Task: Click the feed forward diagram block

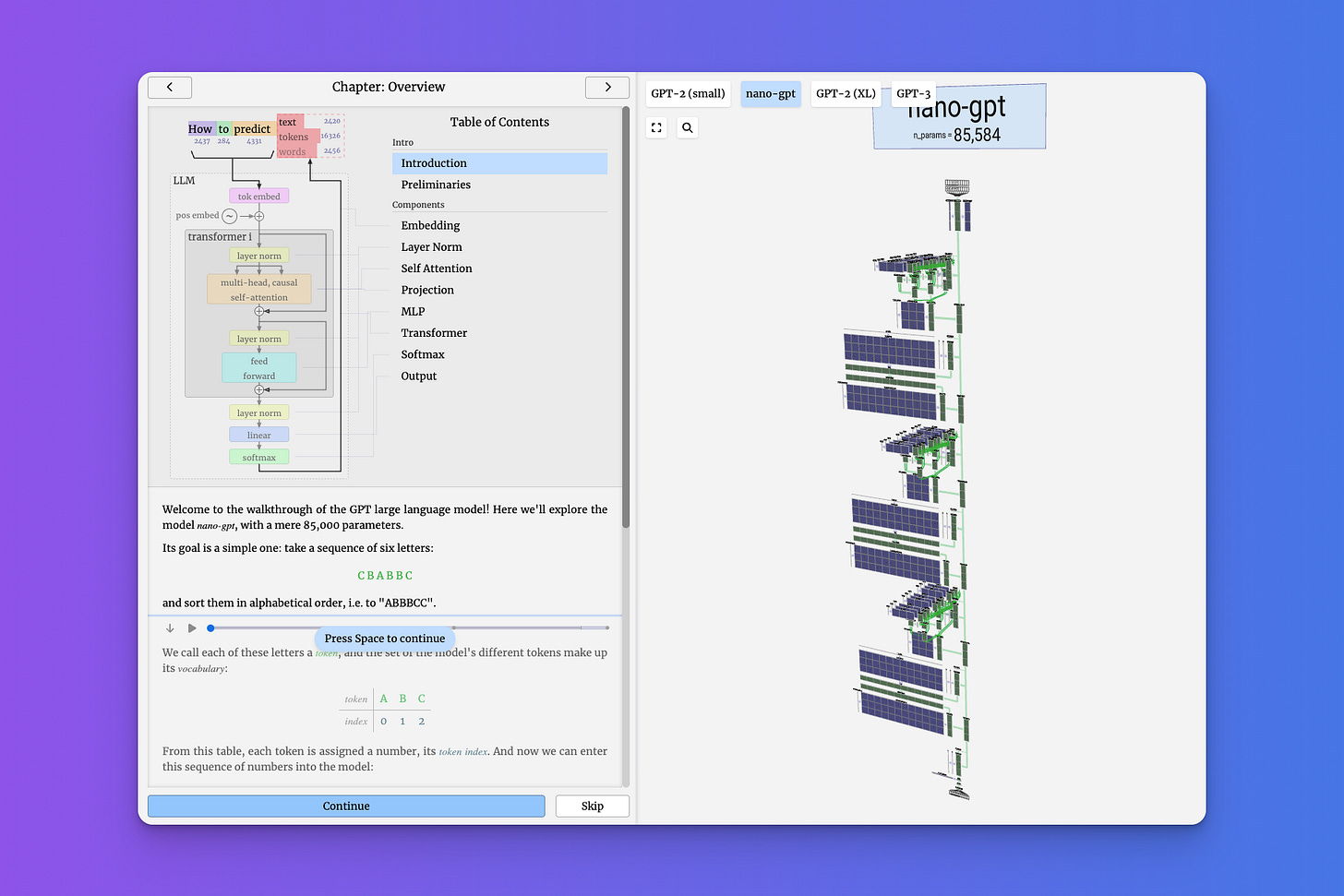Action: (x=259, y=368)
